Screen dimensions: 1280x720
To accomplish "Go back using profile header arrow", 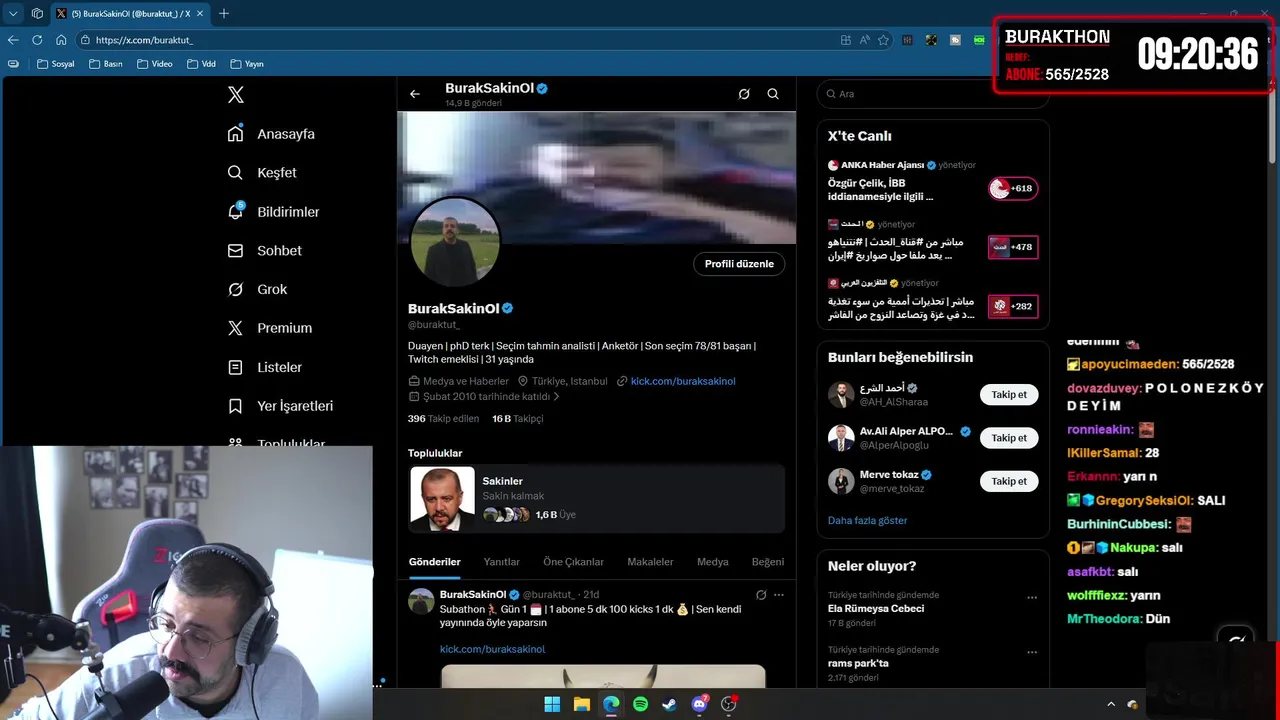I will point(415,94).
